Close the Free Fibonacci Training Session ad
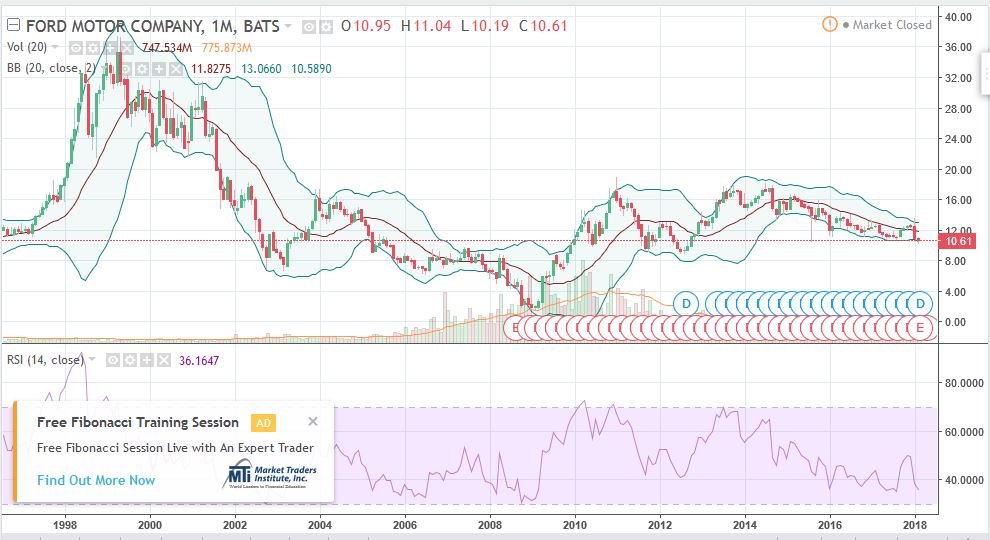 pyautogui.click(x=313, y=421)
